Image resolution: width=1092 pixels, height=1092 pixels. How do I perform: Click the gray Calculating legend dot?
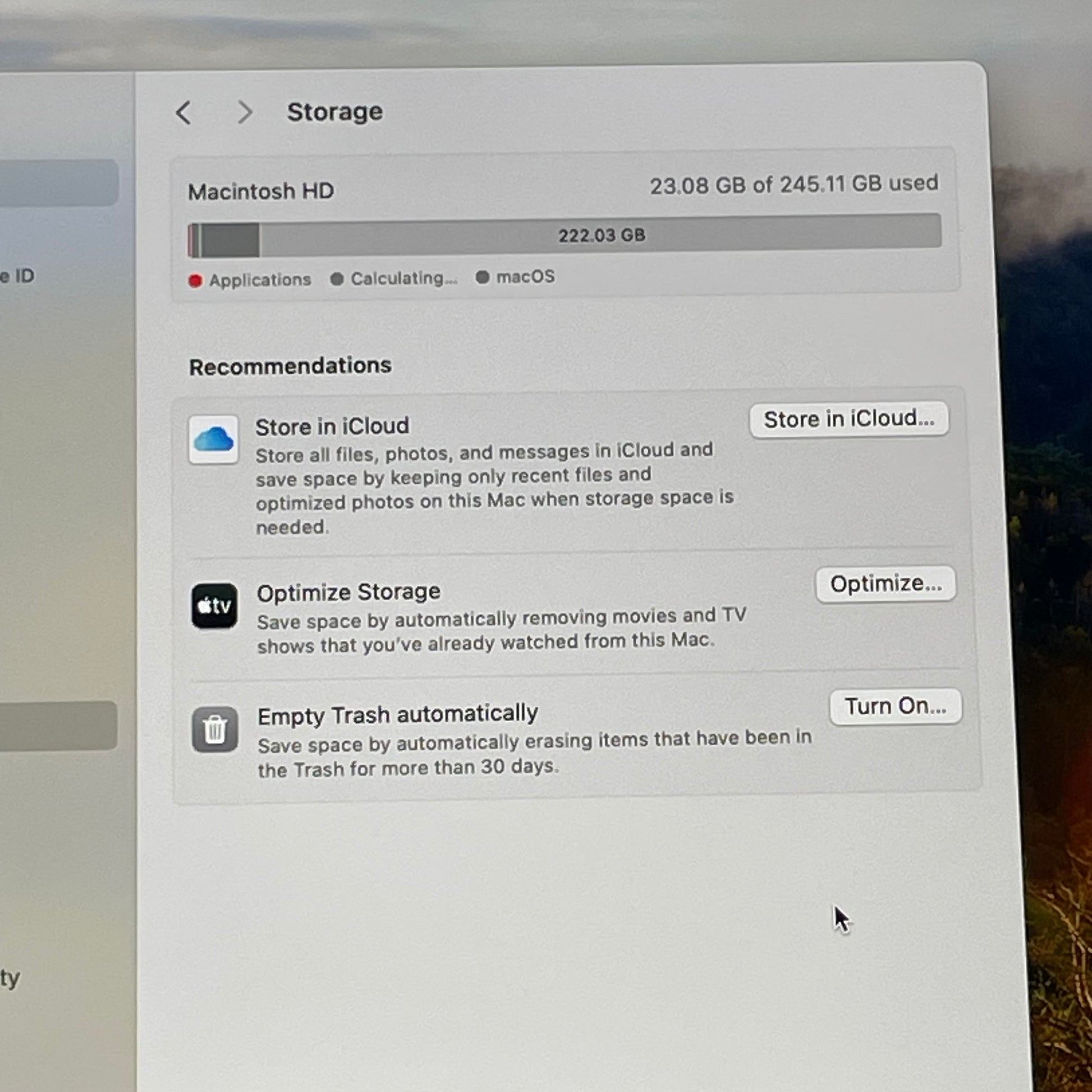(337, 279)
